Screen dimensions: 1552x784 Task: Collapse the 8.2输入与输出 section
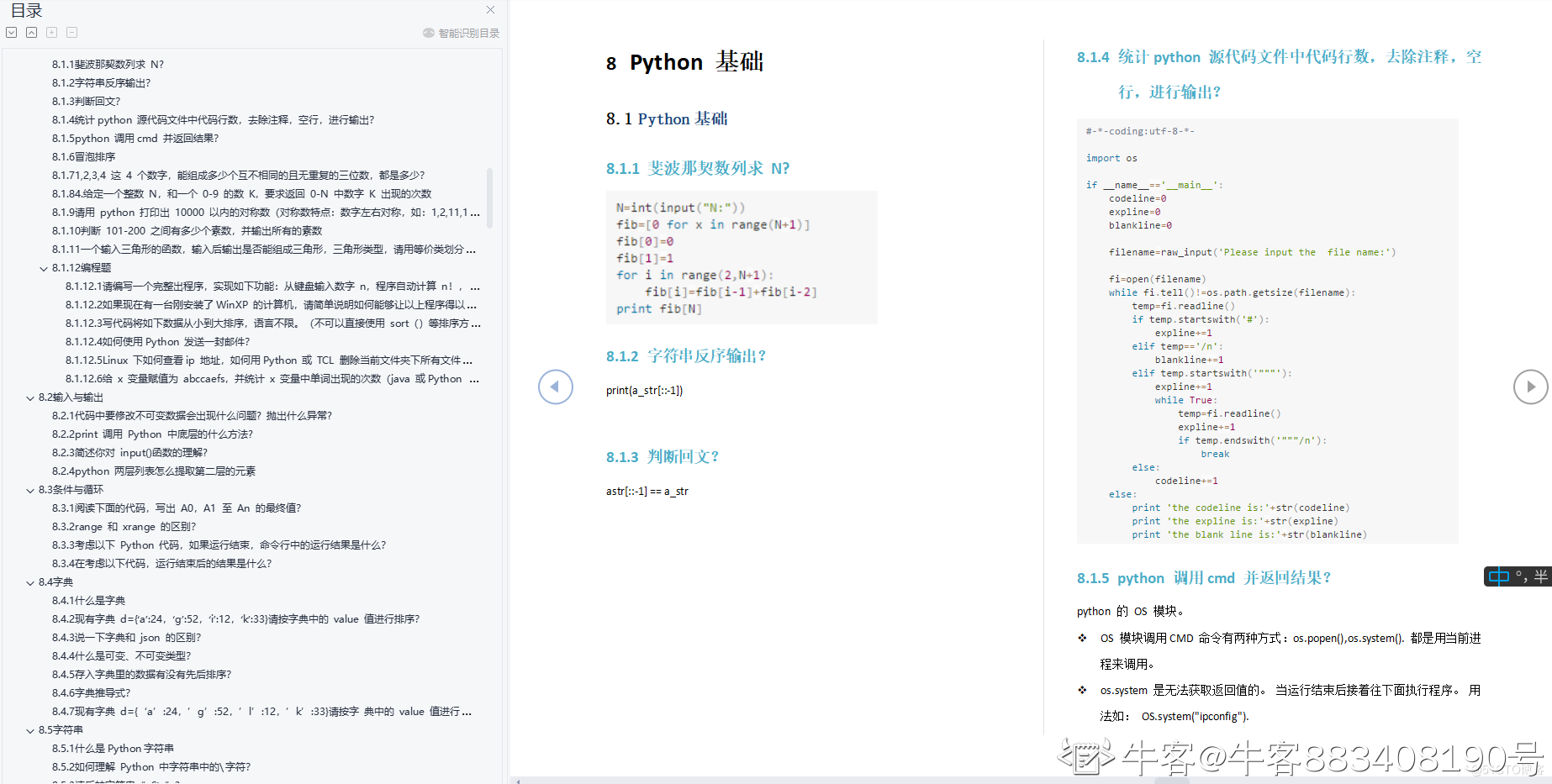[x=30, y=397]
